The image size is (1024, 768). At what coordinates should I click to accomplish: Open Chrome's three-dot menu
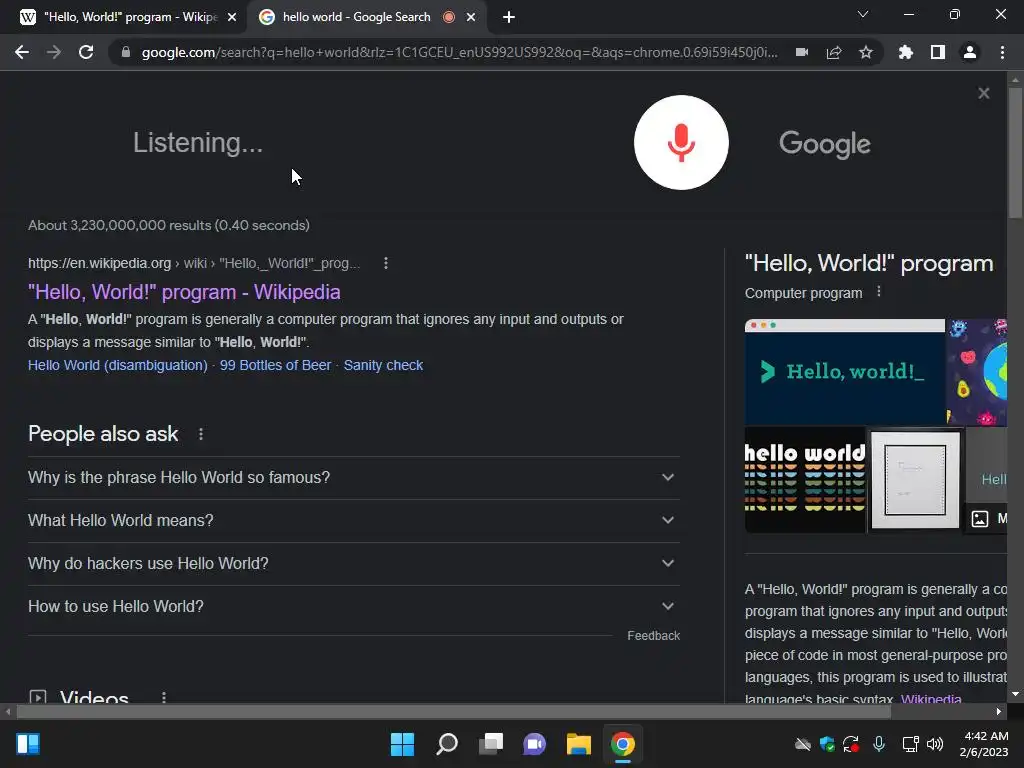(1002, 52)
